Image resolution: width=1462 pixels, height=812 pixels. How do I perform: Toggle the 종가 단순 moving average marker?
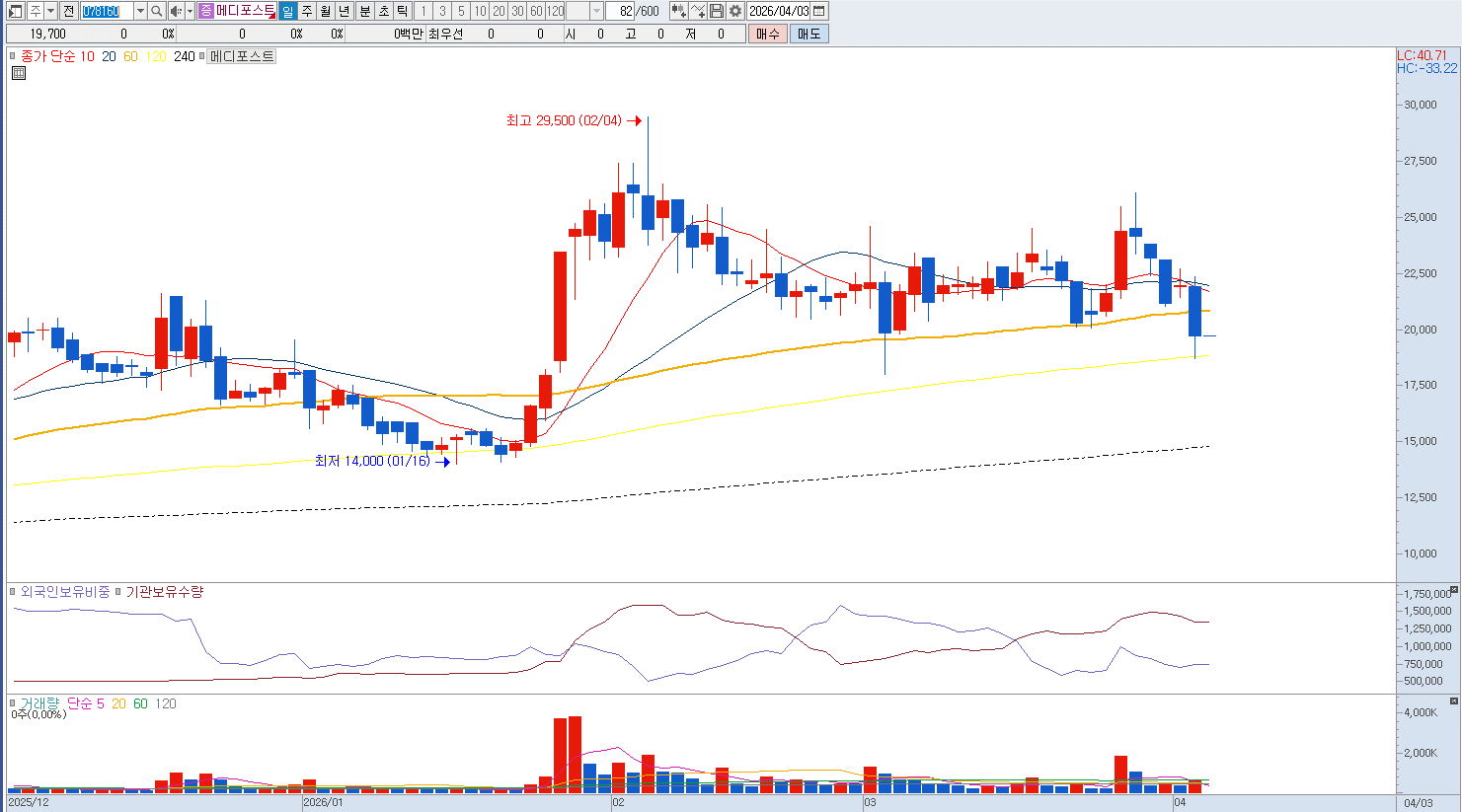pyautogui.click(x=14, y=56)
